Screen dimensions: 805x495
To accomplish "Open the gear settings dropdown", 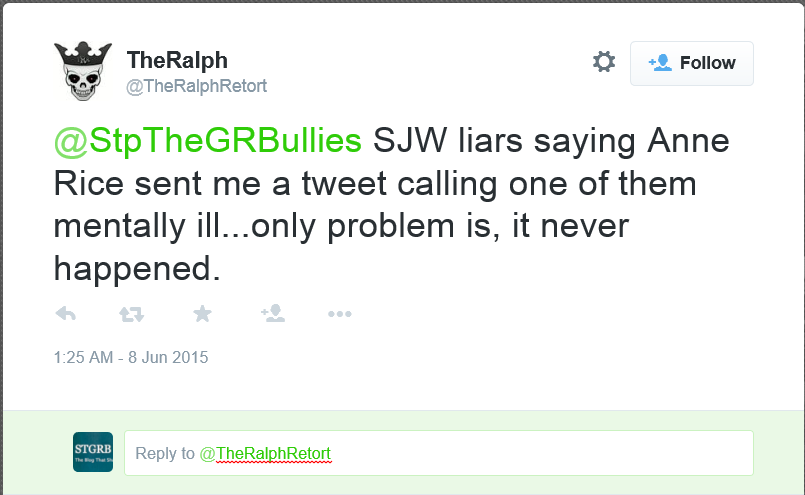I will [x=604, y=62].
